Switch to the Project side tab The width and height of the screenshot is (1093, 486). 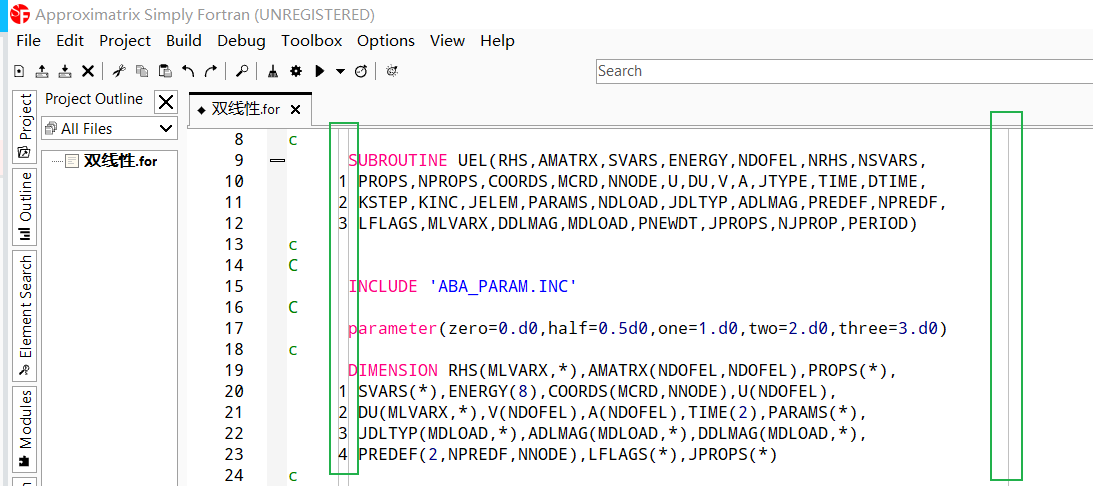pos(24,126)
